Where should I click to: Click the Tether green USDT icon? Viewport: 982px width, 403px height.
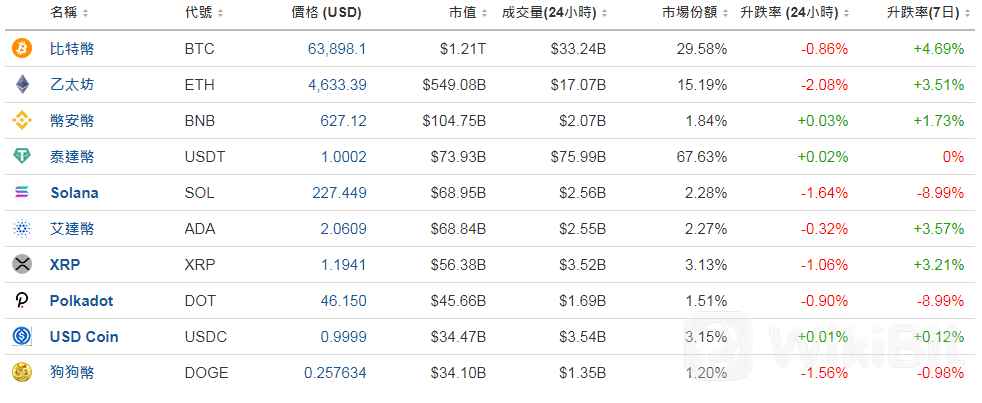click(22, 157)
